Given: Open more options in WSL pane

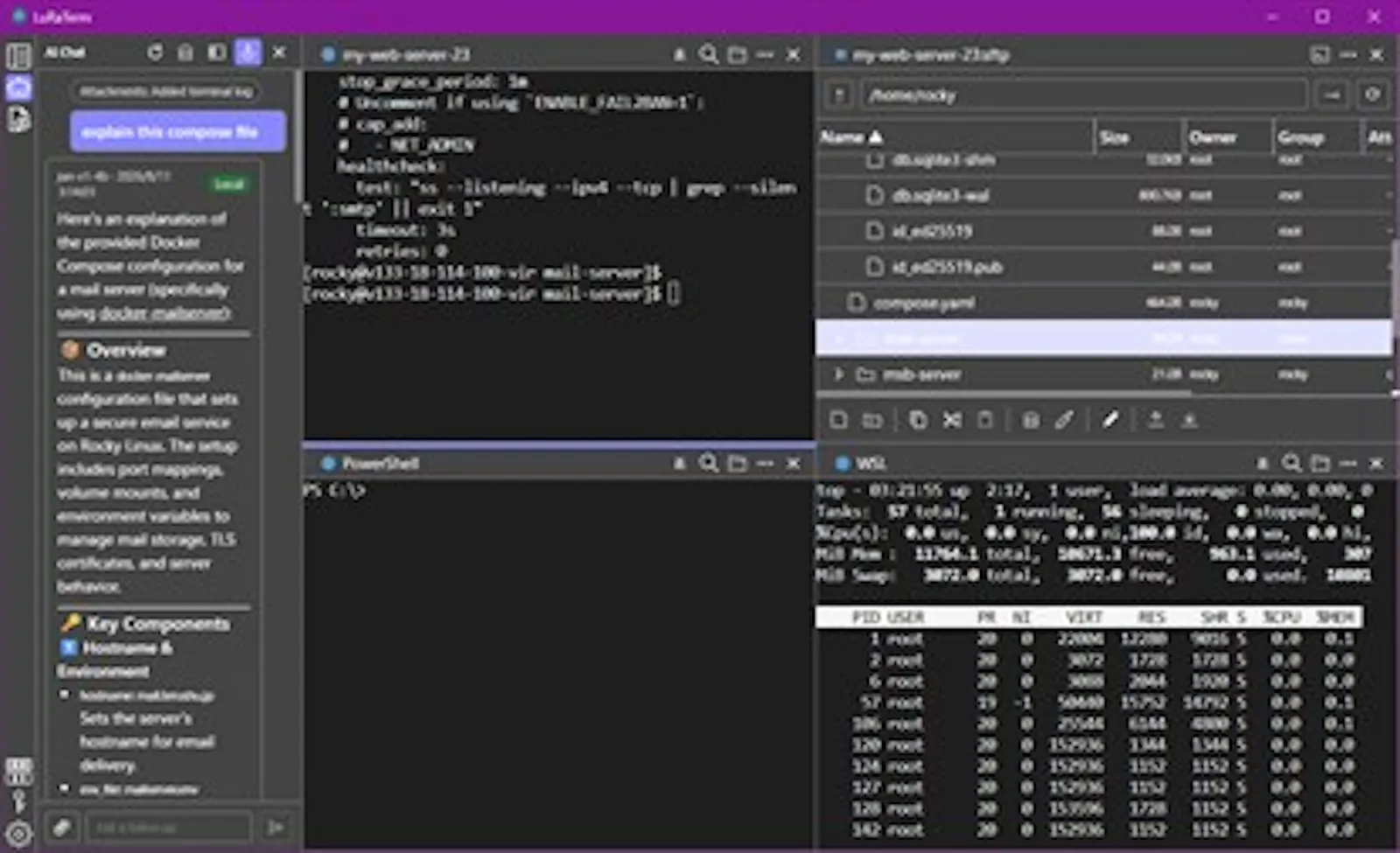Looking at the screenshot, I should pos(1348,463).
